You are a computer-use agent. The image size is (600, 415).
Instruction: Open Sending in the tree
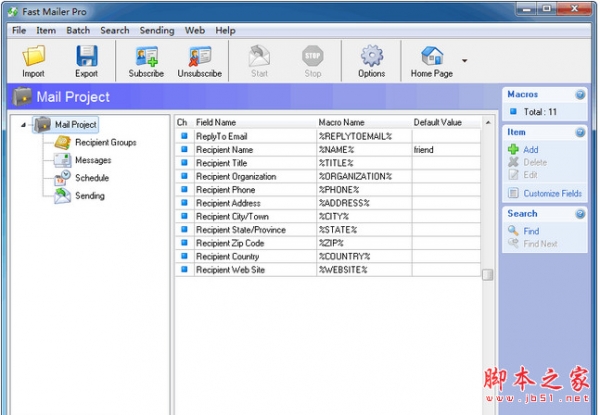pyautogui.click(x=90, y=195)
